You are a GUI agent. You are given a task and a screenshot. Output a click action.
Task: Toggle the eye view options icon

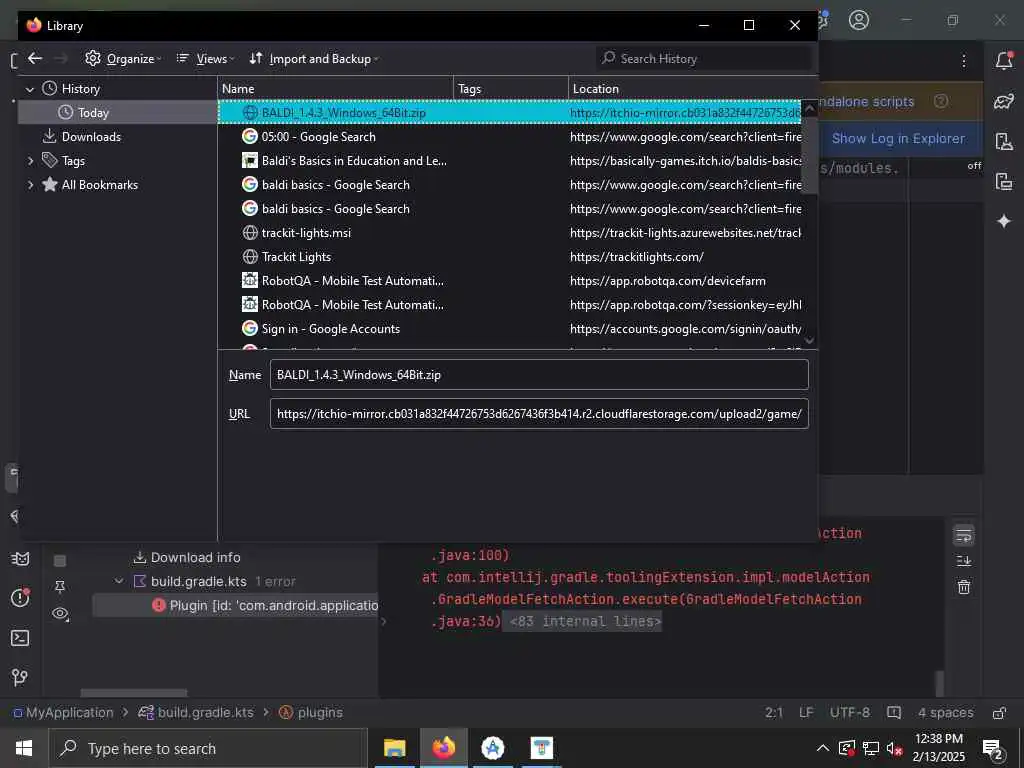coord(60,614)
